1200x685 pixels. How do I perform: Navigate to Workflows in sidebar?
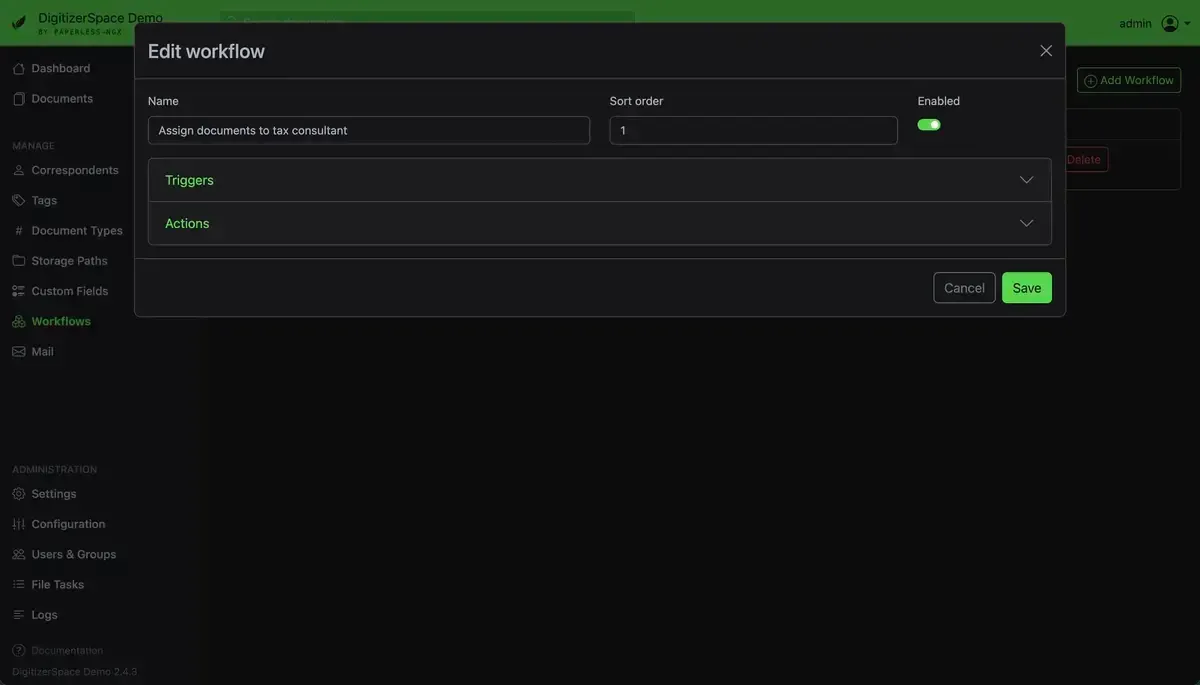click(x=61, y=321)
